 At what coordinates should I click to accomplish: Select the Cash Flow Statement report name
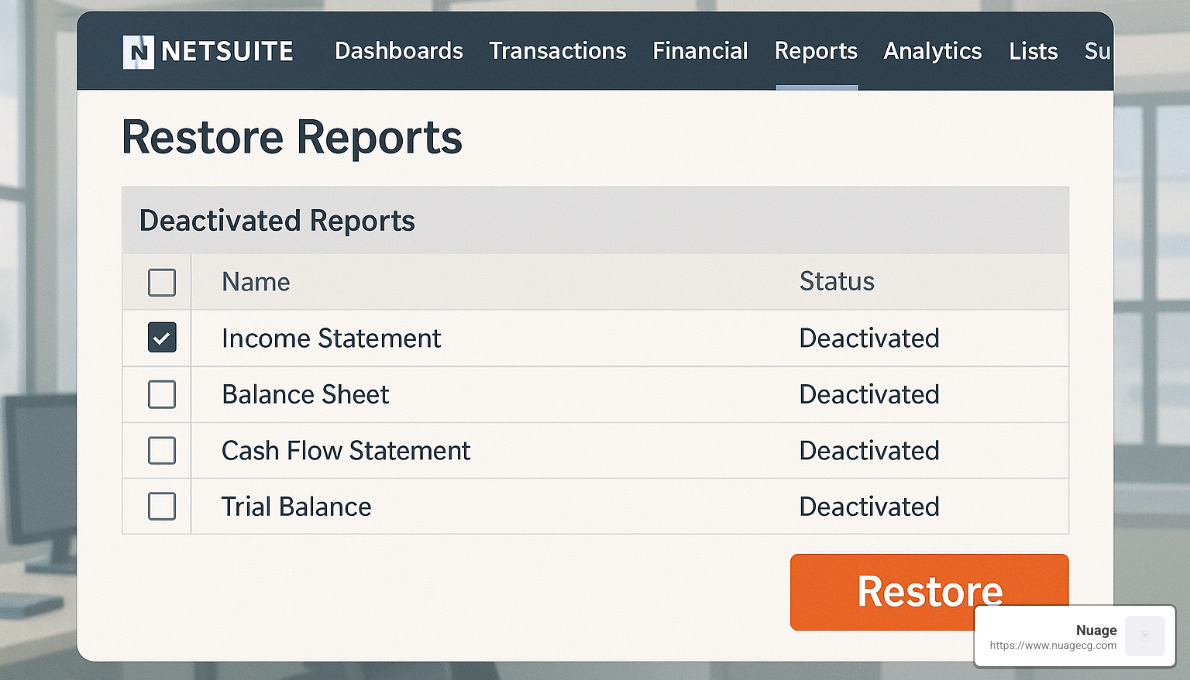[345, 451]
